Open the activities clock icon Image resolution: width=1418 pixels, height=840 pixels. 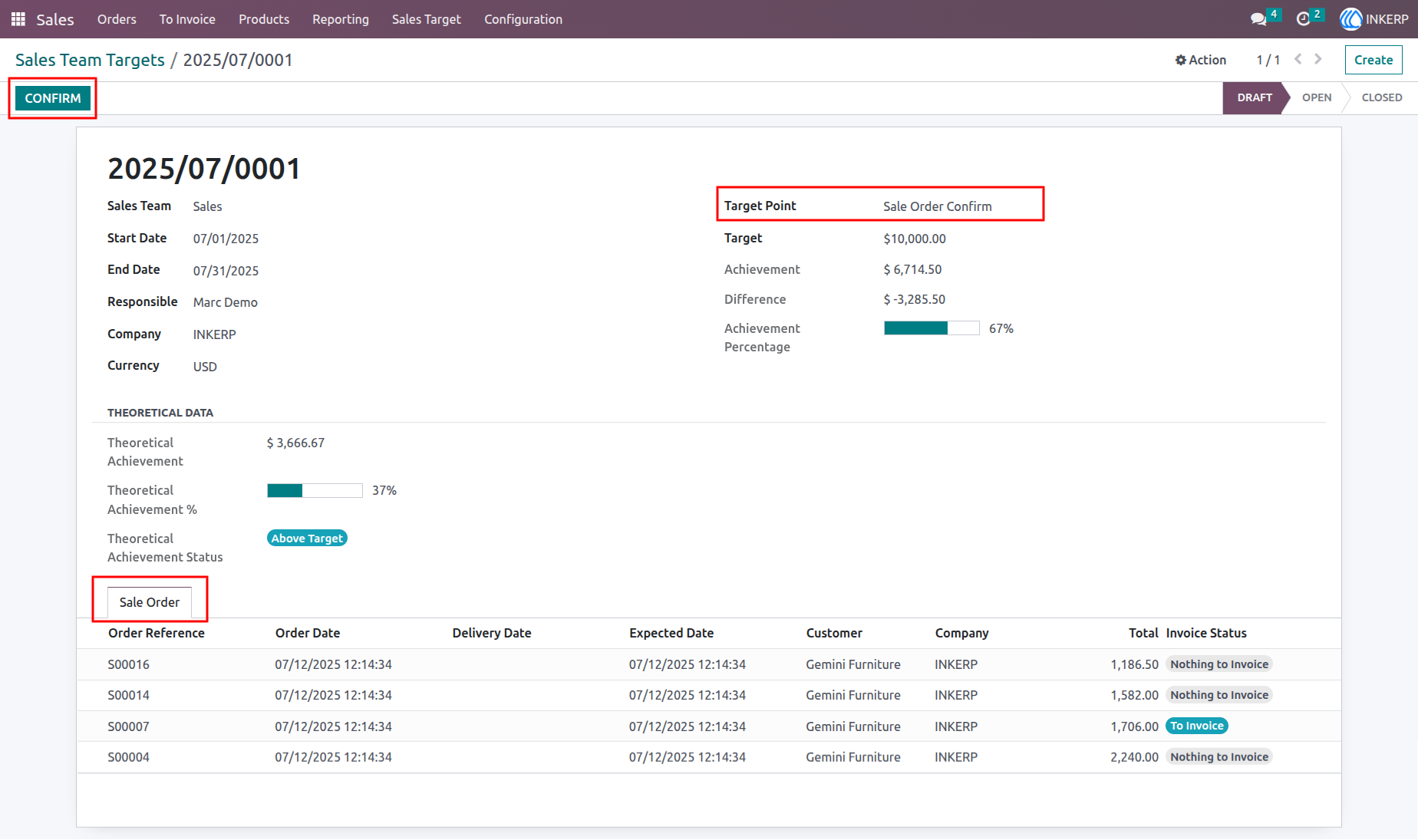(x=1303, y=19)
